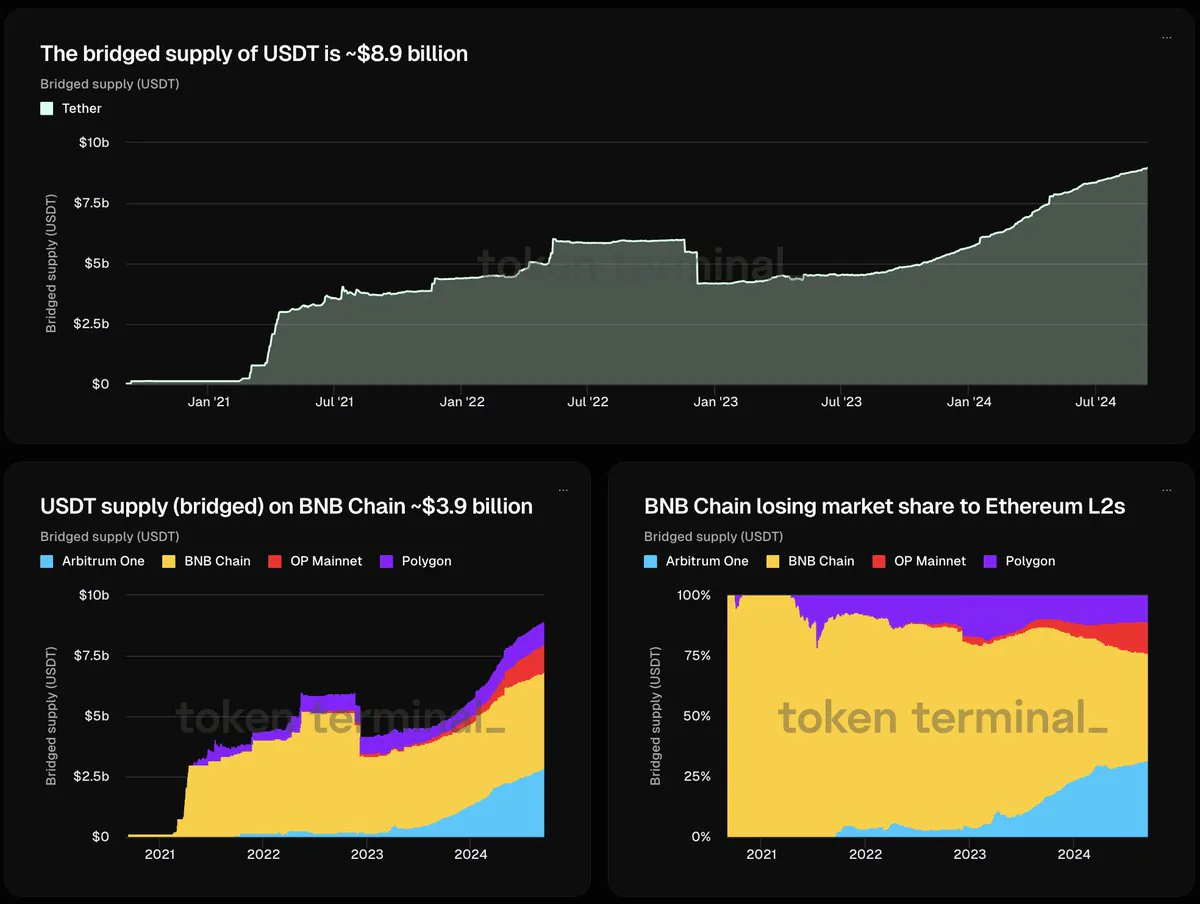Click the $10b axis label in the top chart
Screen dimensions: 1200x904
93,142
